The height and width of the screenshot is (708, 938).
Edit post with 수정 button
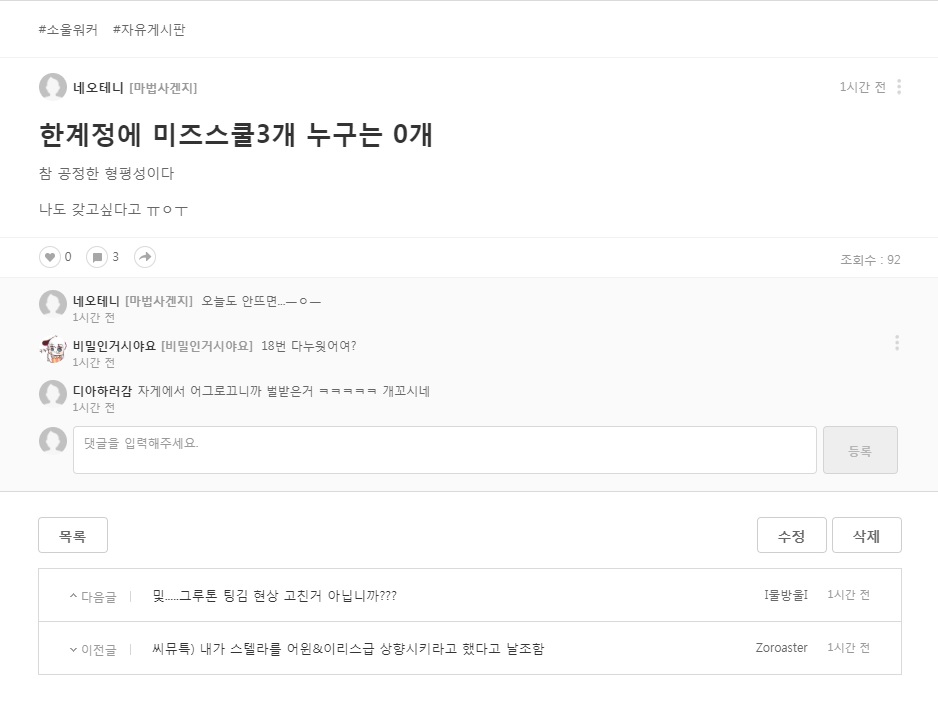(791, 535)
